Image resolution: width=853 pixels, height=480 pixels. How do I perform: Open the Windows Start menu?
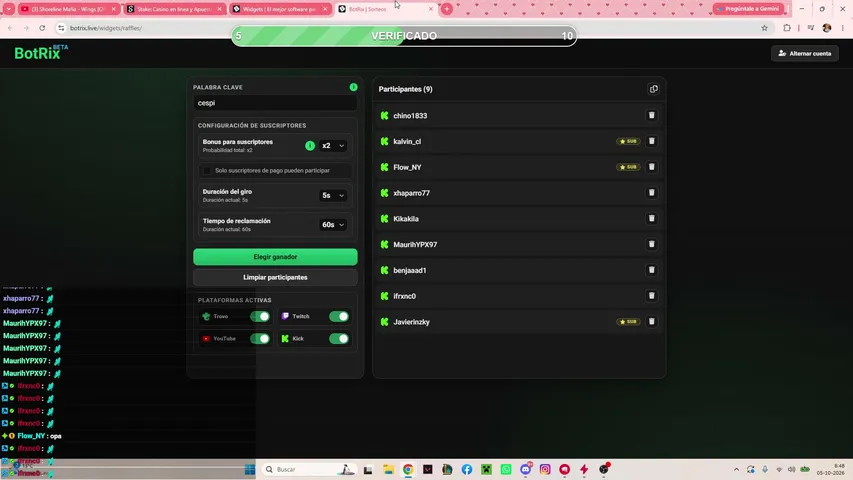[x=250, y=469]
